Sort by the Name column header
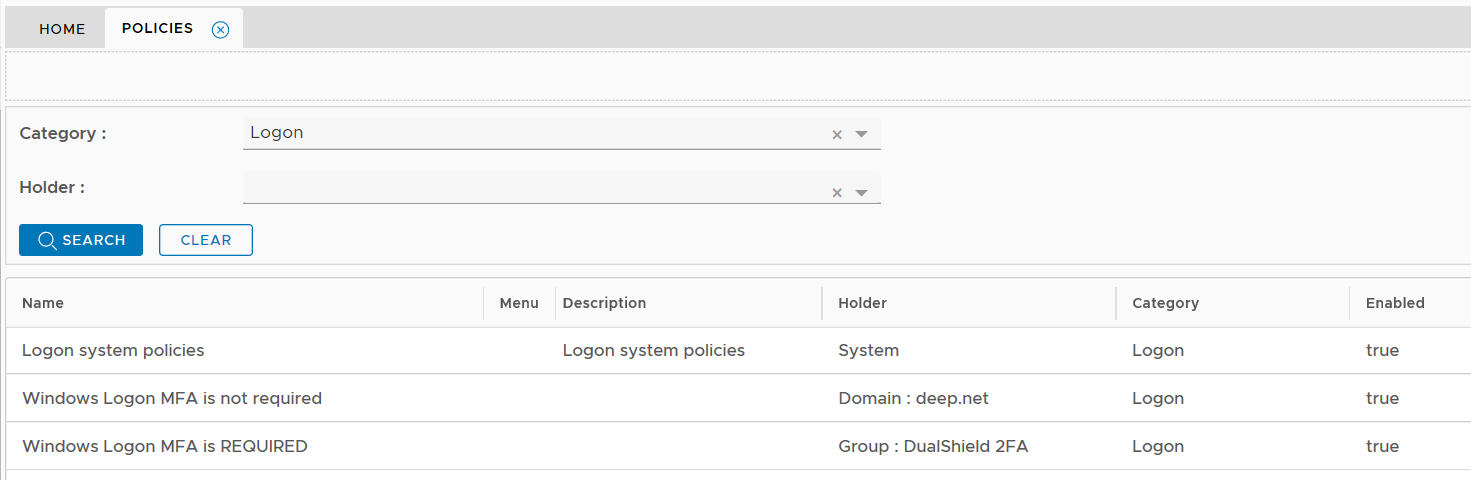 click(x=43, y=303)
